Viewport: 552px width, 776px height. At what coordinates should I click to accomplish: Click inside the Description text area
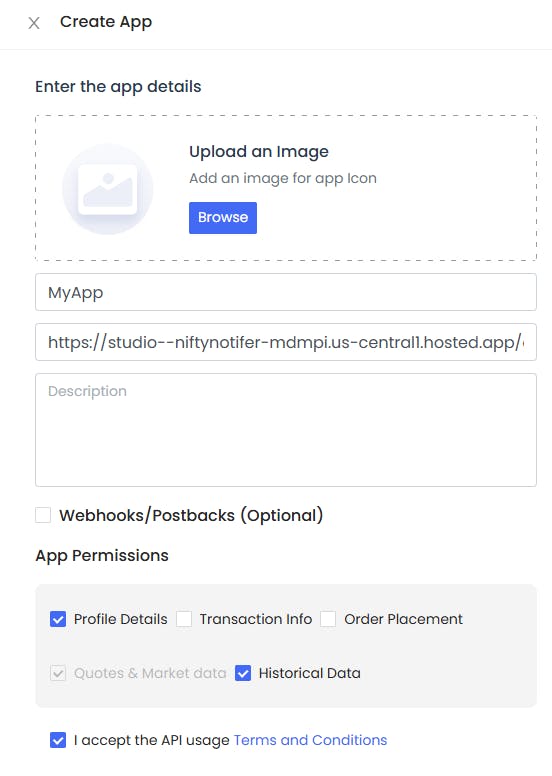[286, 430]
